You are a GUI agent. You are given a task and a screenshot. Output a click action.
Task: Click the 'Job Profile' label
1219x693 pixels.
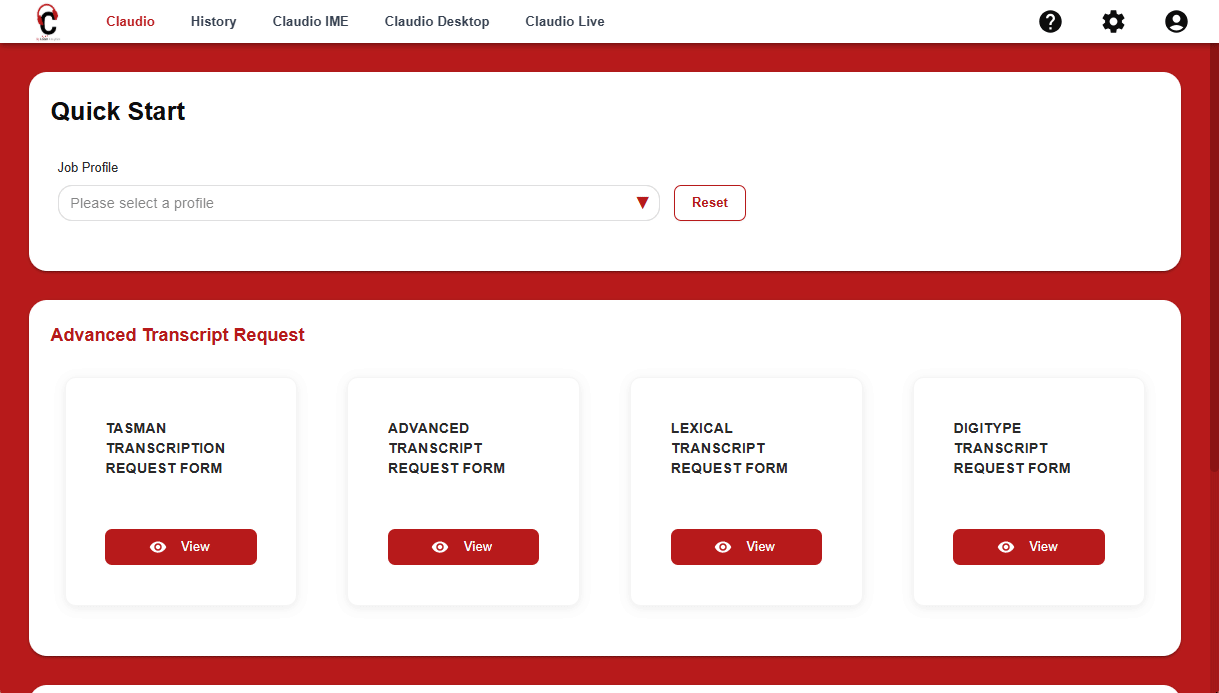88,168
